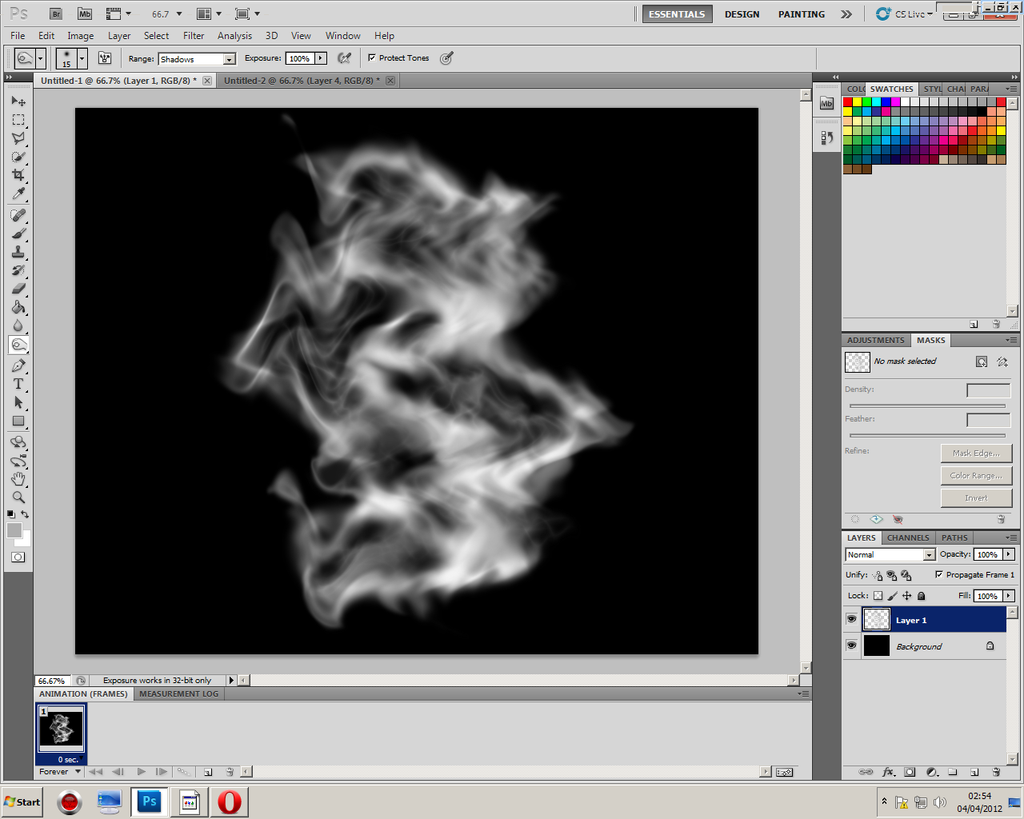
Task: Select the Pen tool
Action: (18, 366)
